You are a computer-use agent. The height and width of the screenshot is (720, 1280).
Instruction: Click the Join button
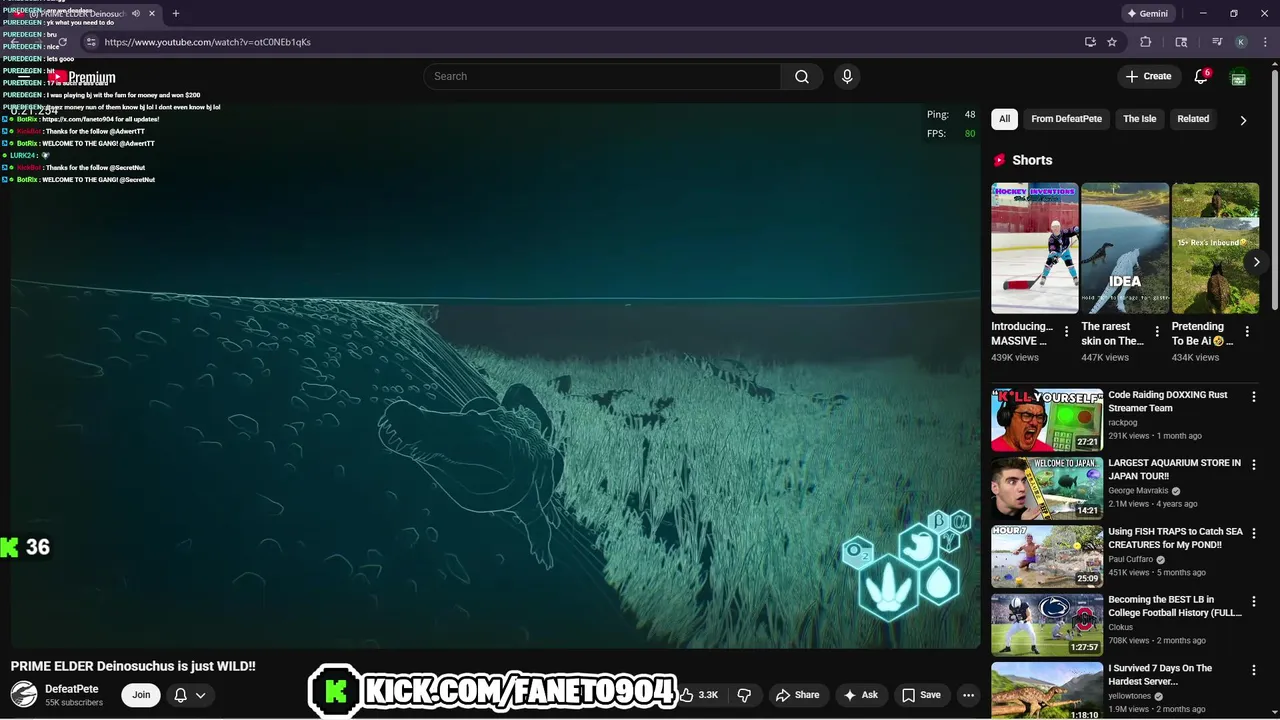[141, 695]
